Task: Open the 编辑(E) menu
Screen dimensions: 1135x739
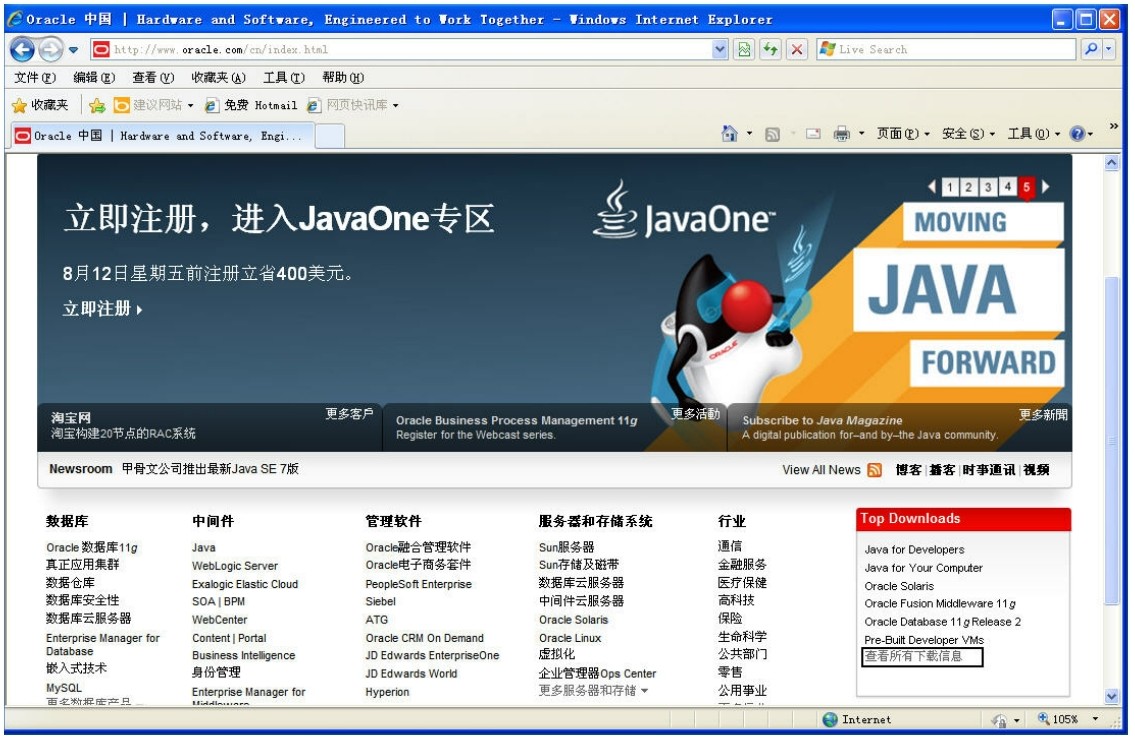Action: [x=94, y=77]
